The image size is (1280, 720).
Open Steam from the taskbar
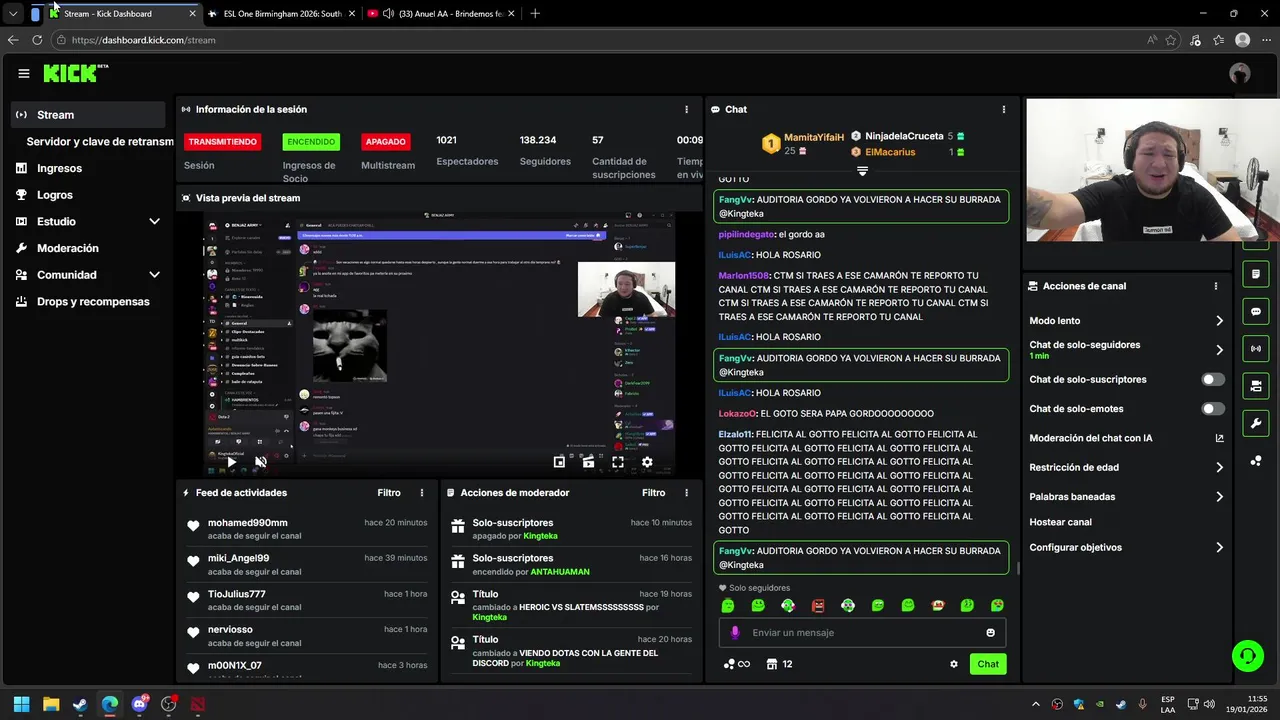tap(80, 704)
